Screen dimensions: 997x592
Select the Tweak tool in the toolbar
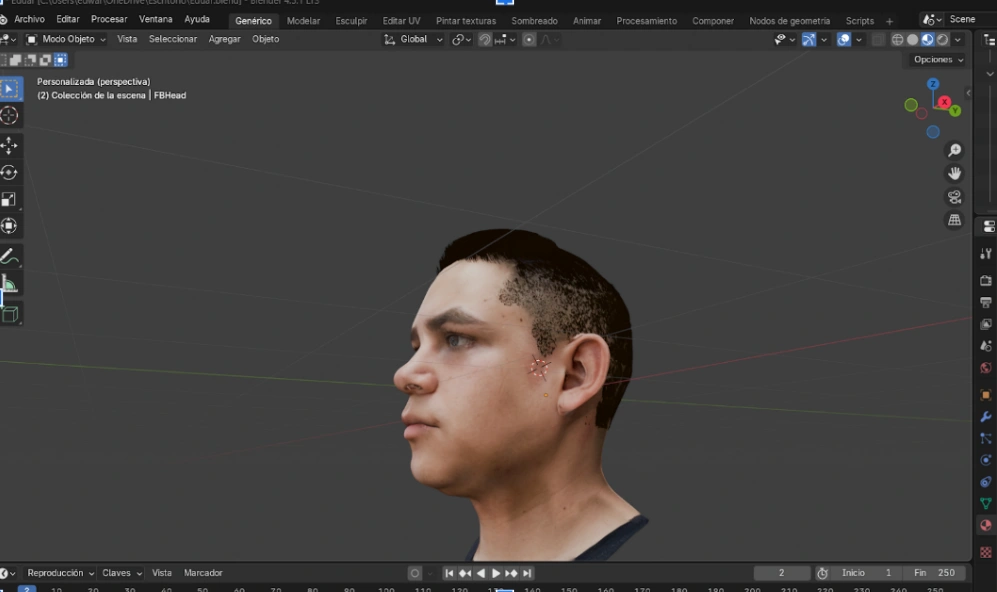tap(11, 86)
